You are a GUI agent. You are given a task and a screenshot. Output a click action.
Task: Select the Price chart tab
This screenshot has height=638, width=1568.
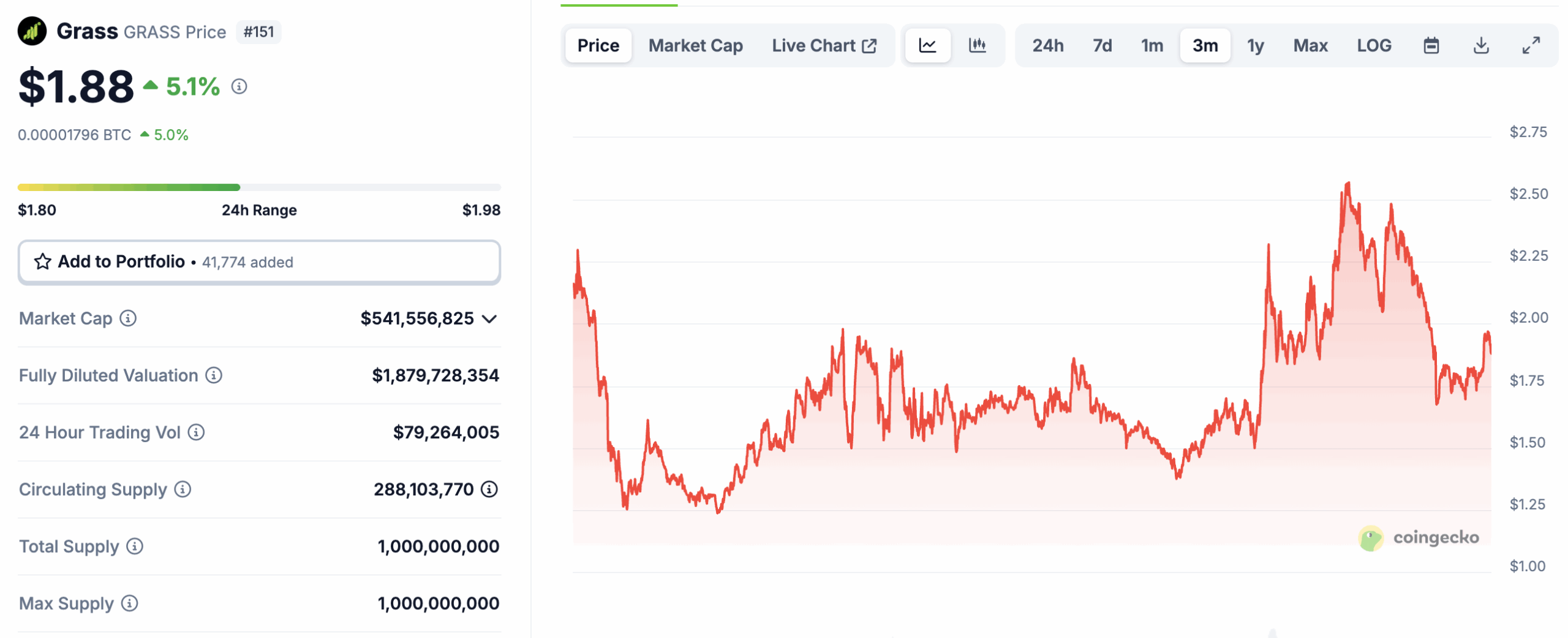598,45
